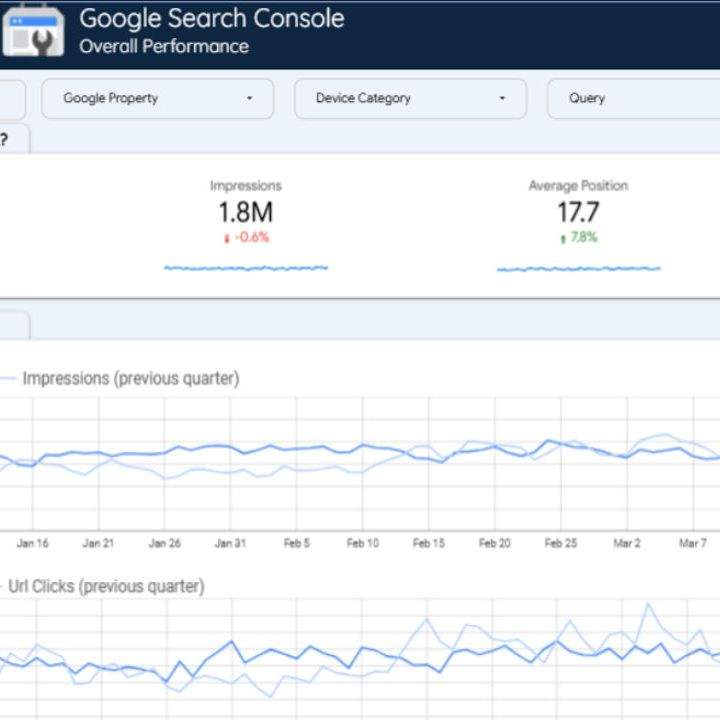720x720 pixels.
Task: Click the -0.6% impressions change indicator
Action: point(252,237)
